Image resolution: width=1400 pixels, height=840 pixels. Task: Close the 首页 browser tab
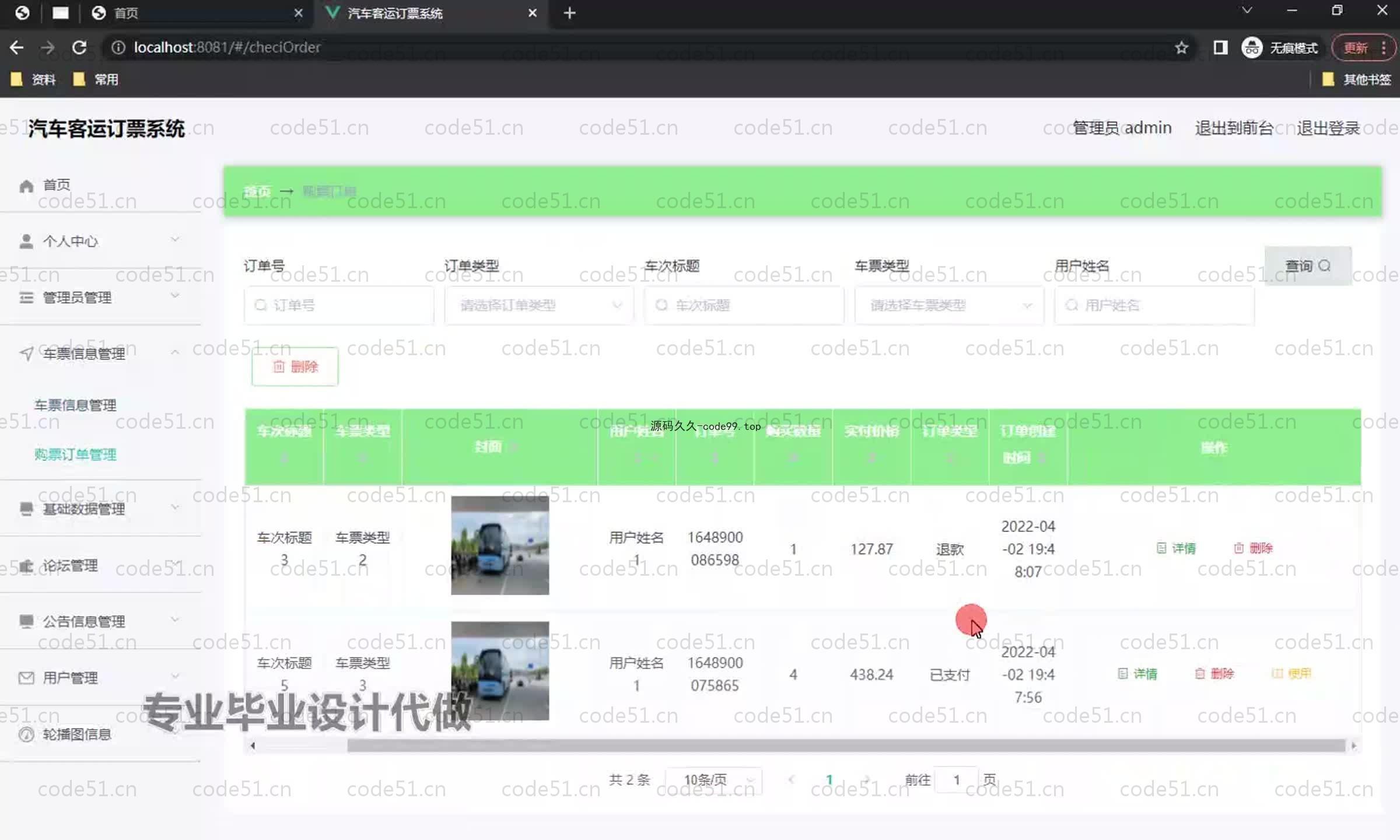pyautogui.click(x=298, y=13)
